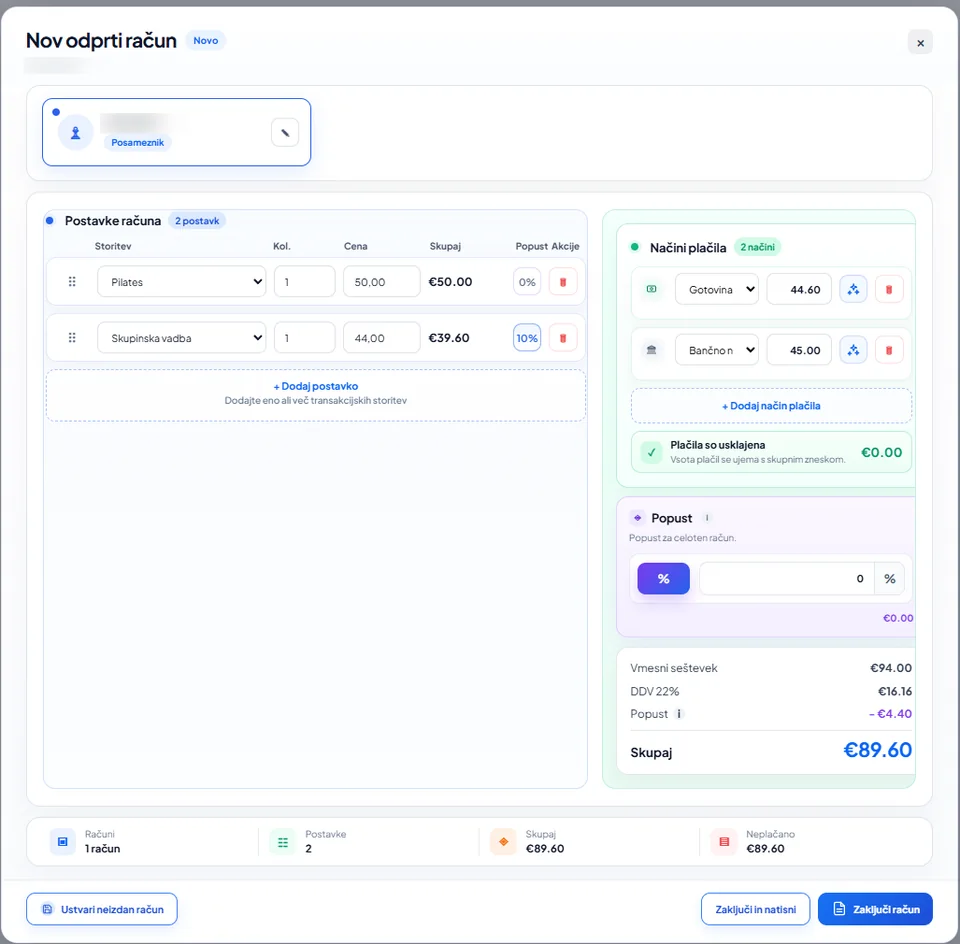Click the drag handle for the Pilates row
This screenshot has width=960, height=944.
tap(72, 282)
